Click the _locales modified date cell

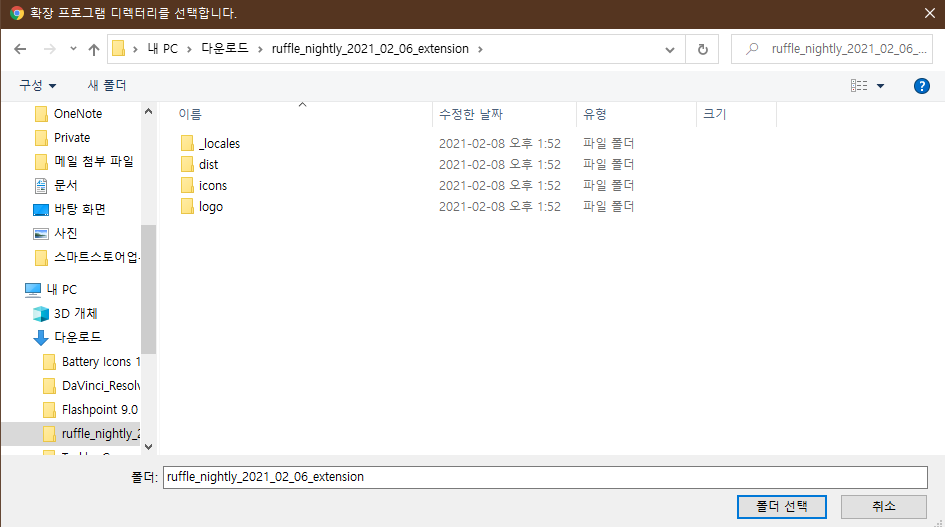[x=500, y=144]
